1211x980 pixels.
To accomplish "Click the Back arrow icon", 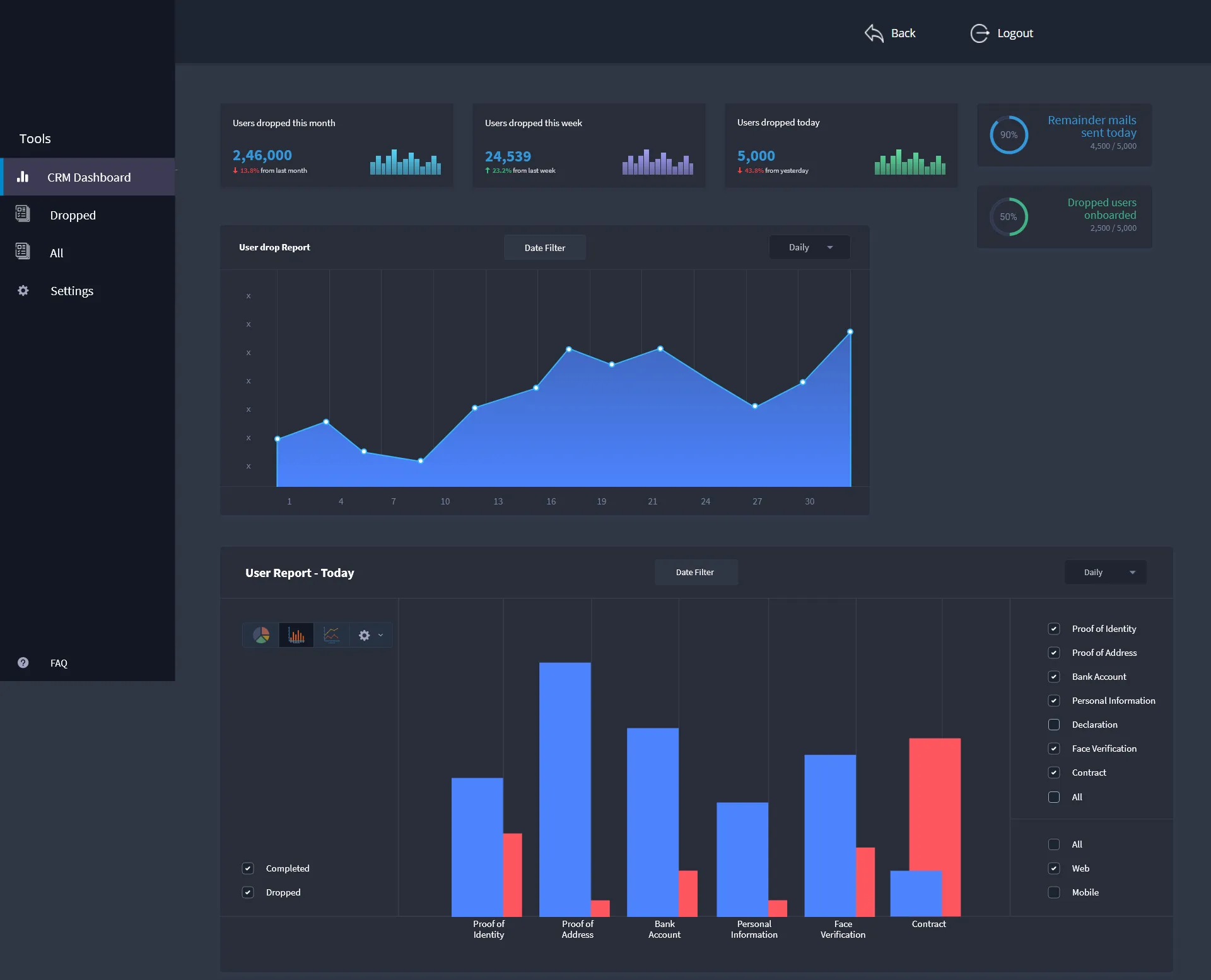I will (874, 33).
